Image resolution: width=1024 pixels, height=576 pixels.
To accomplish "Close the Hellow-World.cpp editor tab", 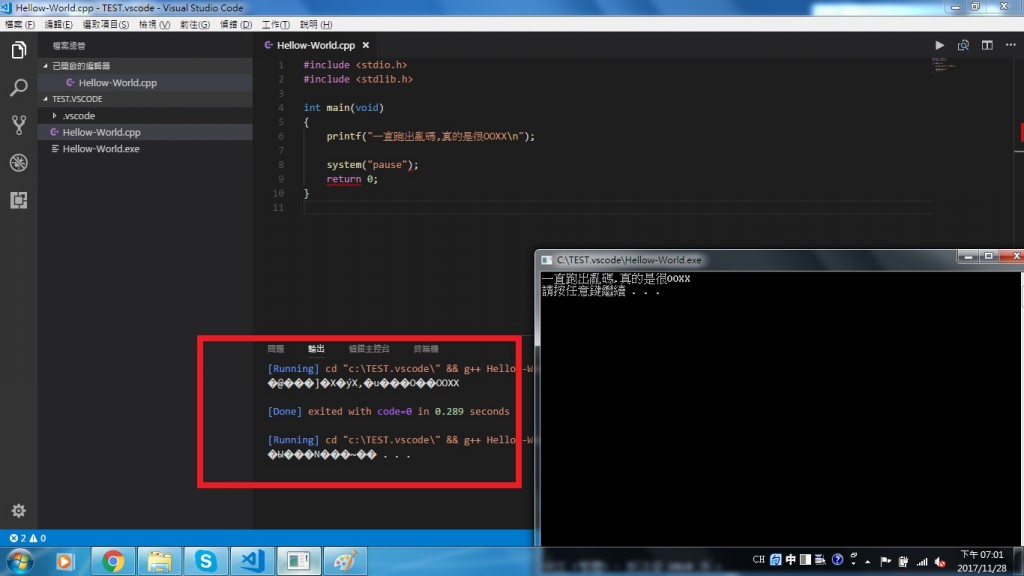I will [x=366, y=45].
